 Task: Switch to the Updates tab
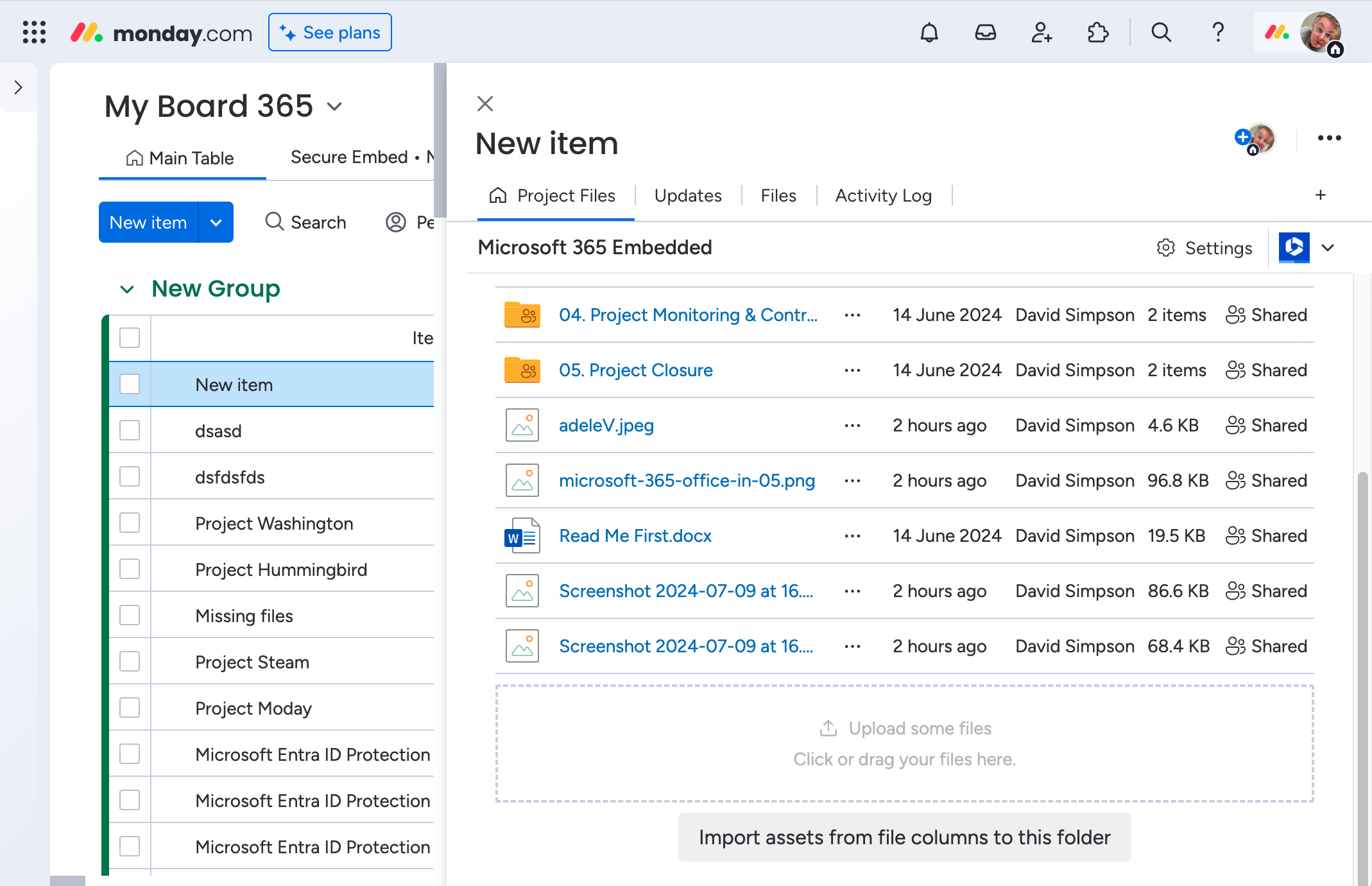(x=688, y=196)
